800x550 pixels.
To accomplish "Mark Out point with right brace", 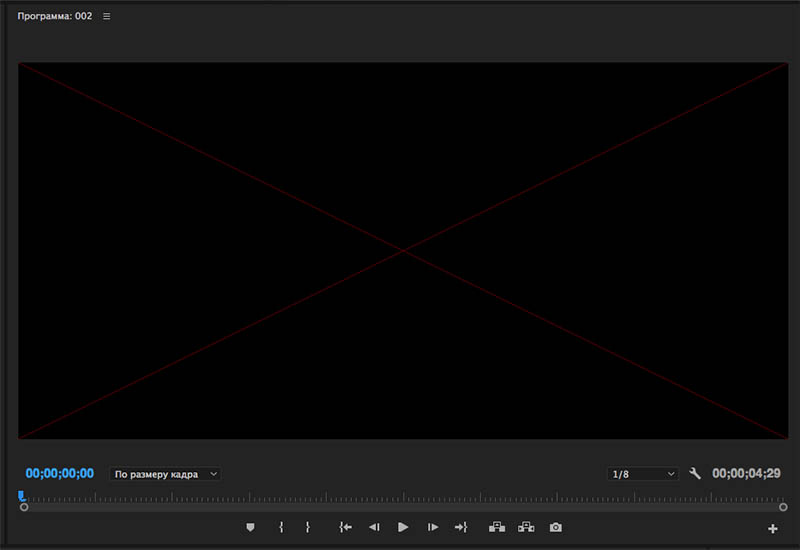I will (308, 527).
